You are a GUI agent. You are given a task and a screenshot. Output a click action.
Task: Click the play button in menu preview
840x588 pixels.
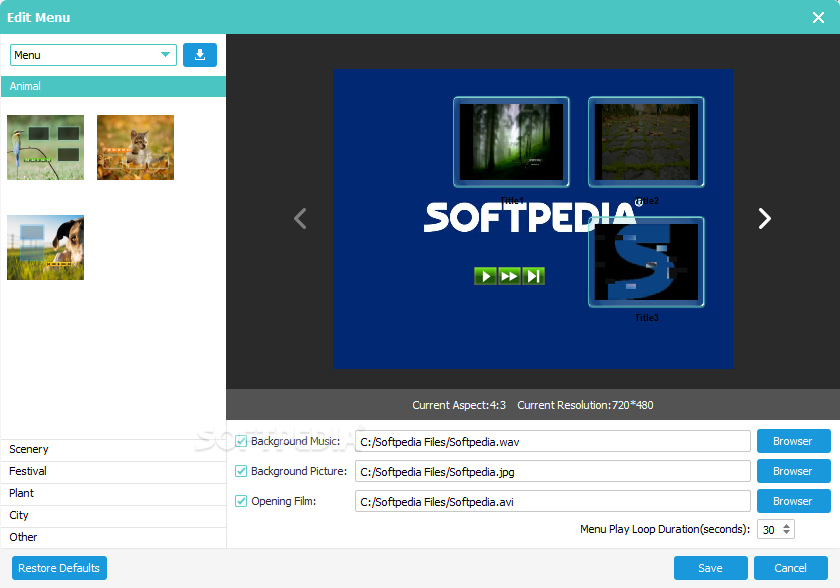485,276
